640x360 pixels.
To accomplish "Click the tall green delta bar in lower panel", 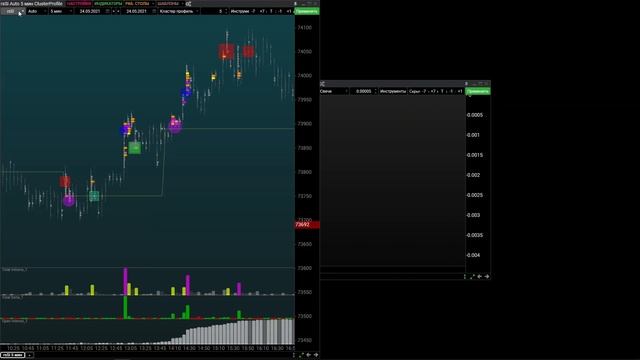I will [125, 307].
